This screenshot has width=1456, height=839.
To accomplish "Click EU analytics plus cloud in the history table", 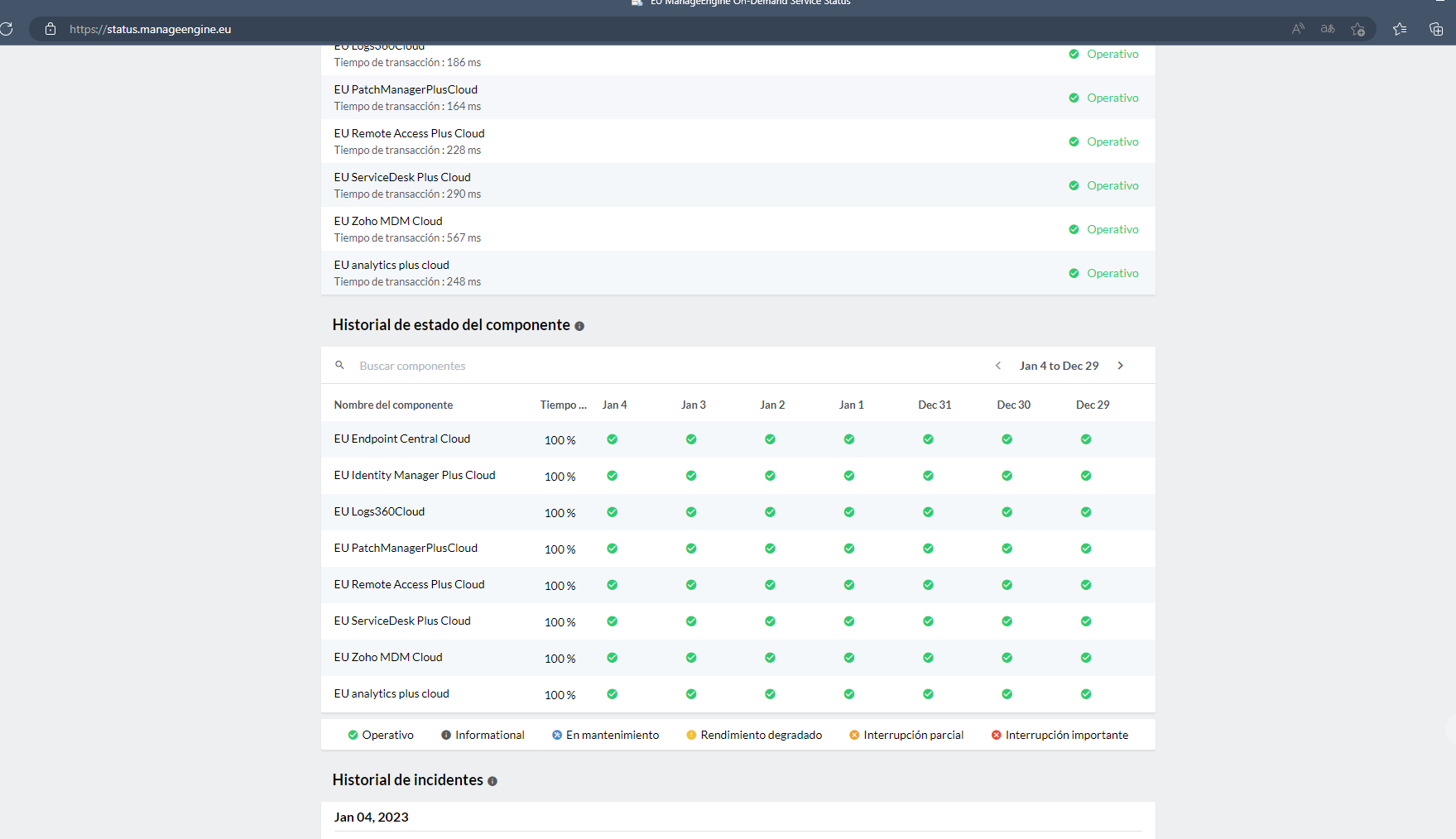I will tap(392, 693).
